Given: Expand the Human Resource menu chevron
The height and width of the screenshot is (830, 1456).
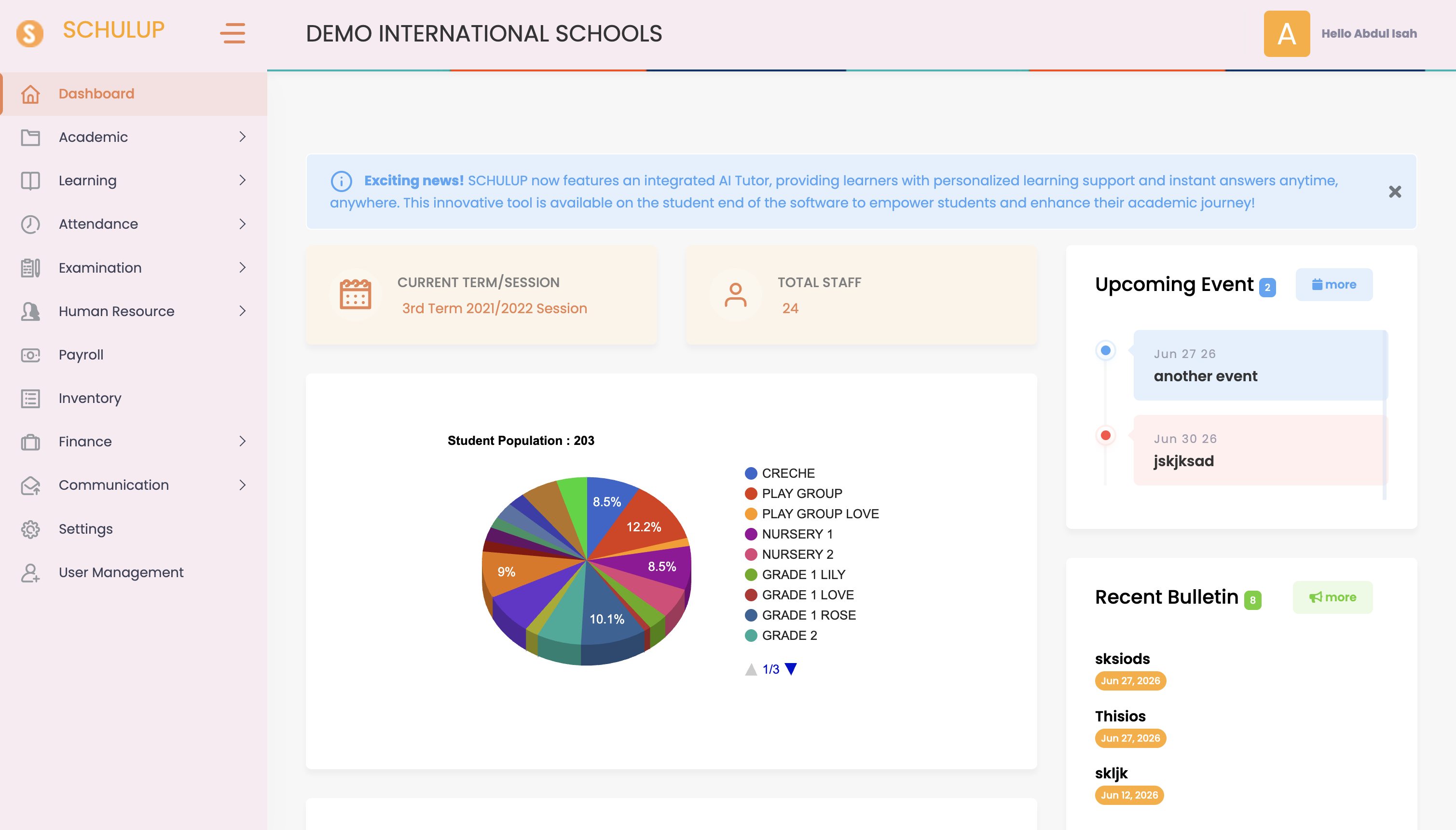Looking at the screenshot, I should coord(242,311).
